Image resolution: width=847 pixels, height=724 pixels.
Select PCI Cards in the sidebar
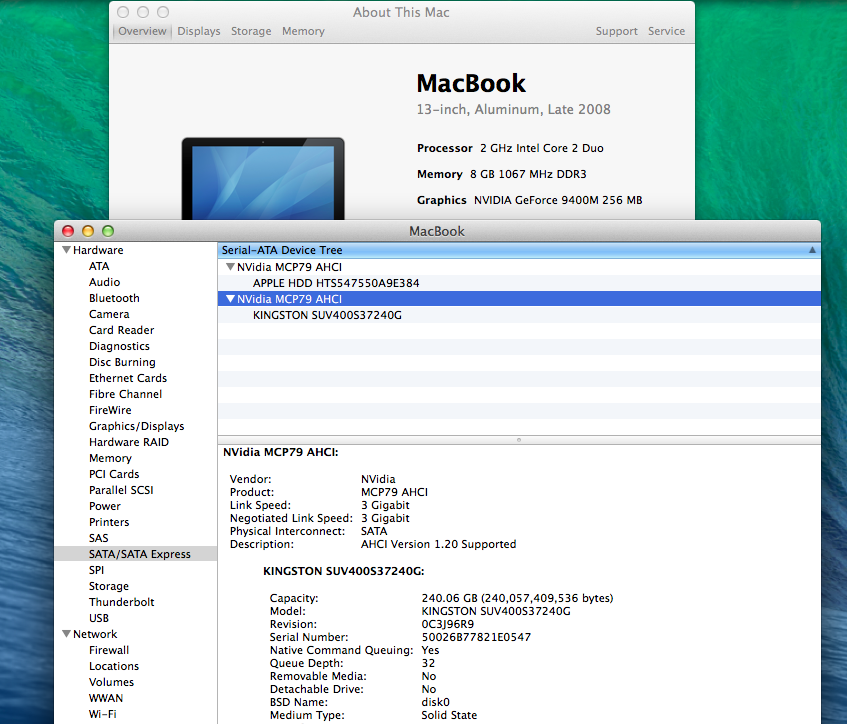[114, 474]
